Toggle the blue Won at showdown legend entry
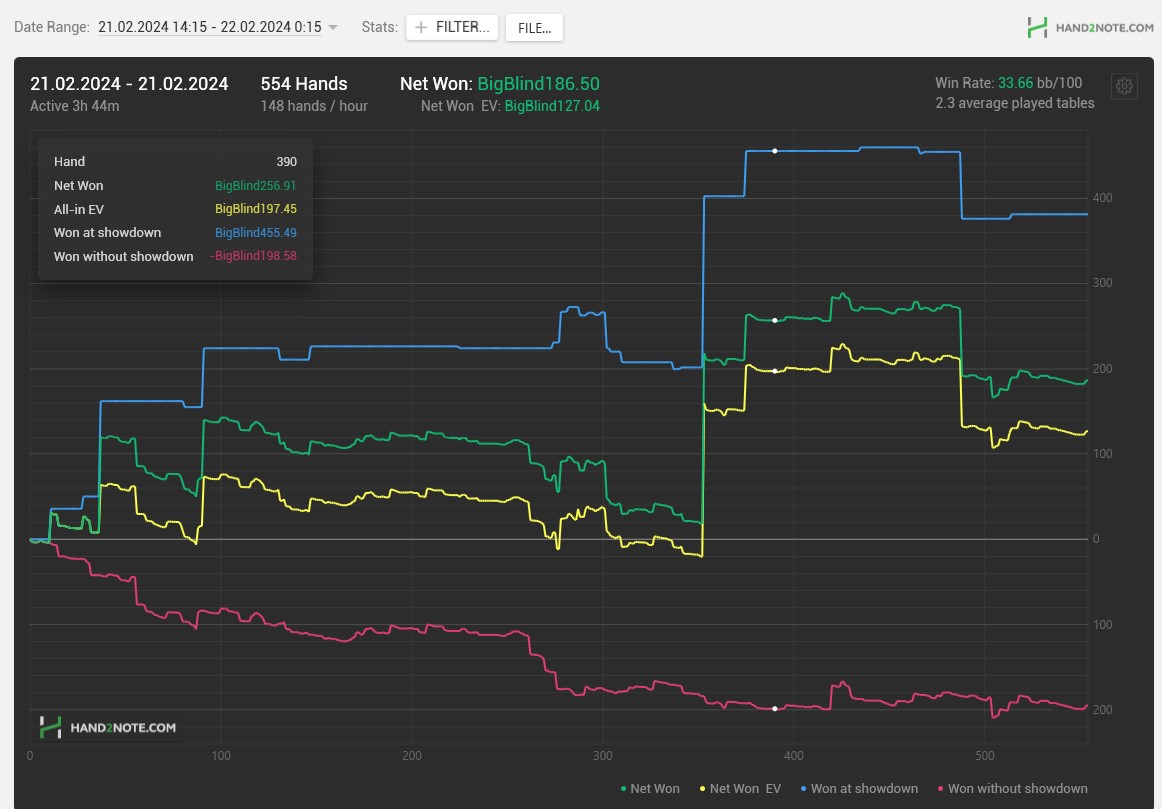 [859, 789]
